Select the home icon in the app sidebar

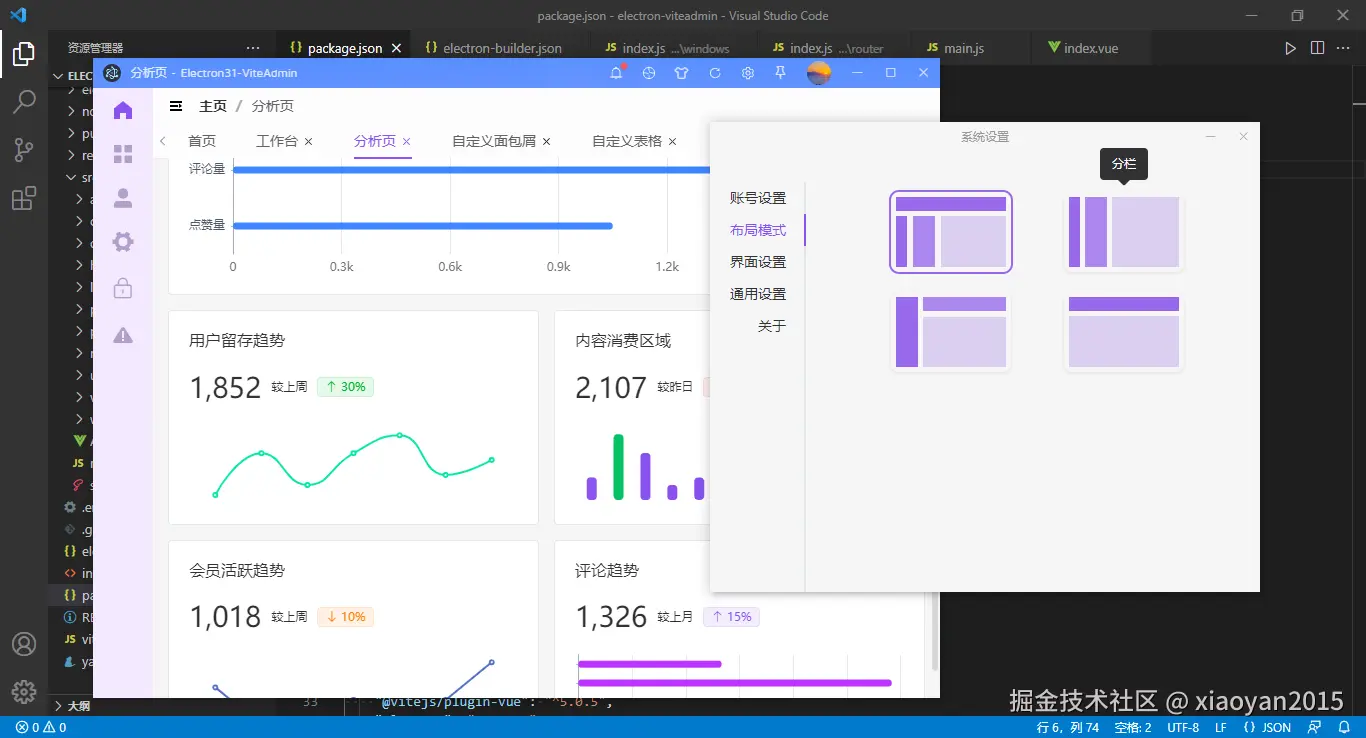pyautogui.click(x=122, y=110)
